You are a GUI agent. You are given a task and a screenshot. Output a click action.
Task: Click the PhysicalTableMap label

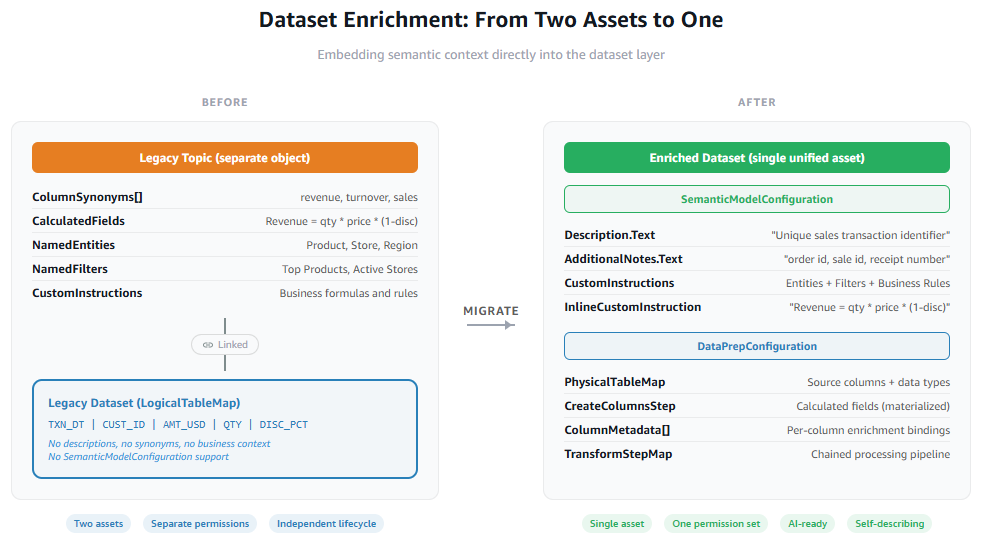[x=614, y=382]
